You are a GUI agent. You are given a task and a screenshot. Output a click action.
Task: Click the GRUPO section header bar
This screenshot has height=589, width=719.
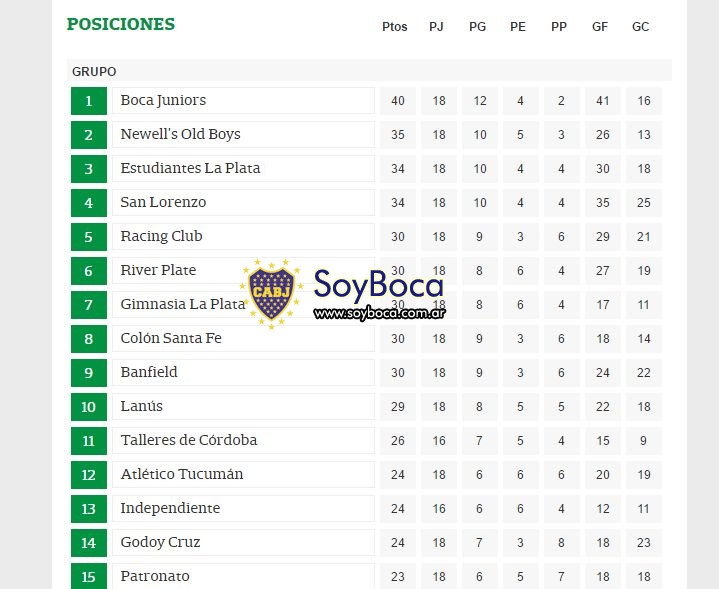(369, 71)
